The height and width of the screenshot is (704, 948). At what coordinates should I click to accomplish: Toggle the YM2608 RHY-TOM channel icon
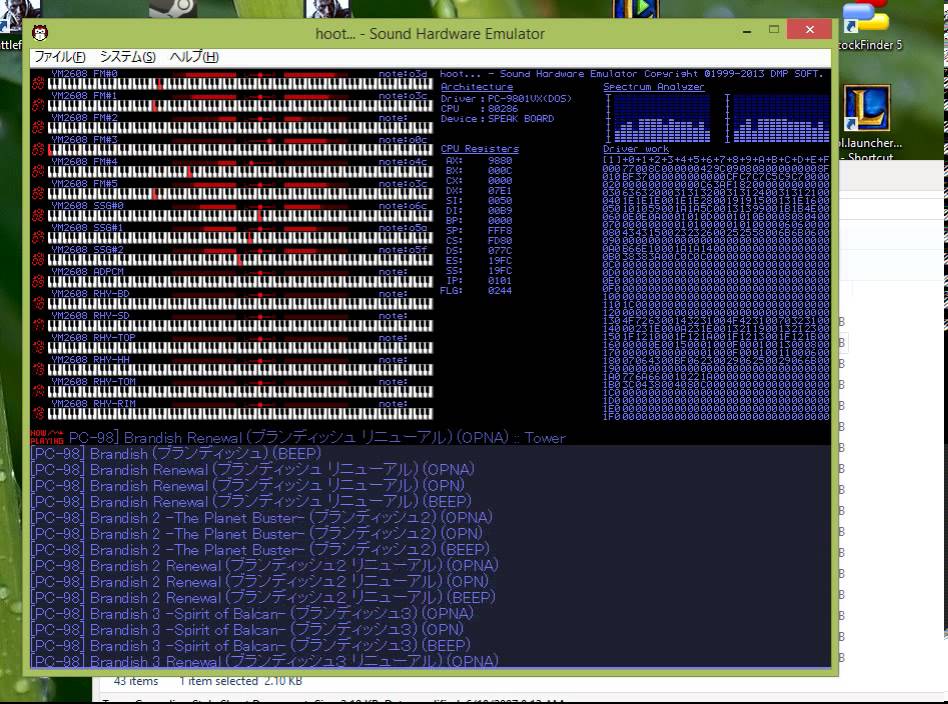(x=39, y=391)
